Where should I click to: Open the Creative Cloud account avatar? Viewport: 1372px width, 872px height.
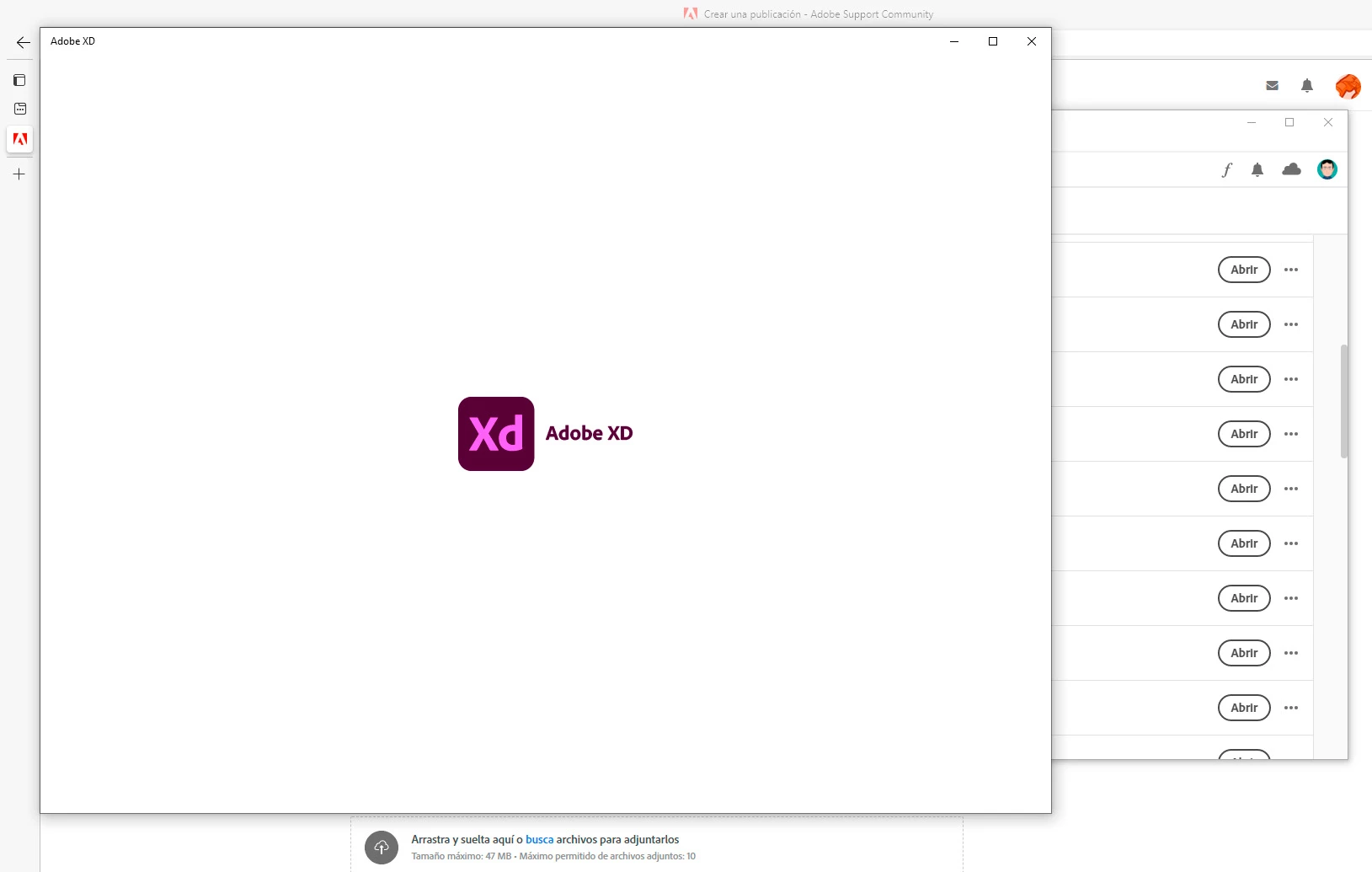[1327, 169]
